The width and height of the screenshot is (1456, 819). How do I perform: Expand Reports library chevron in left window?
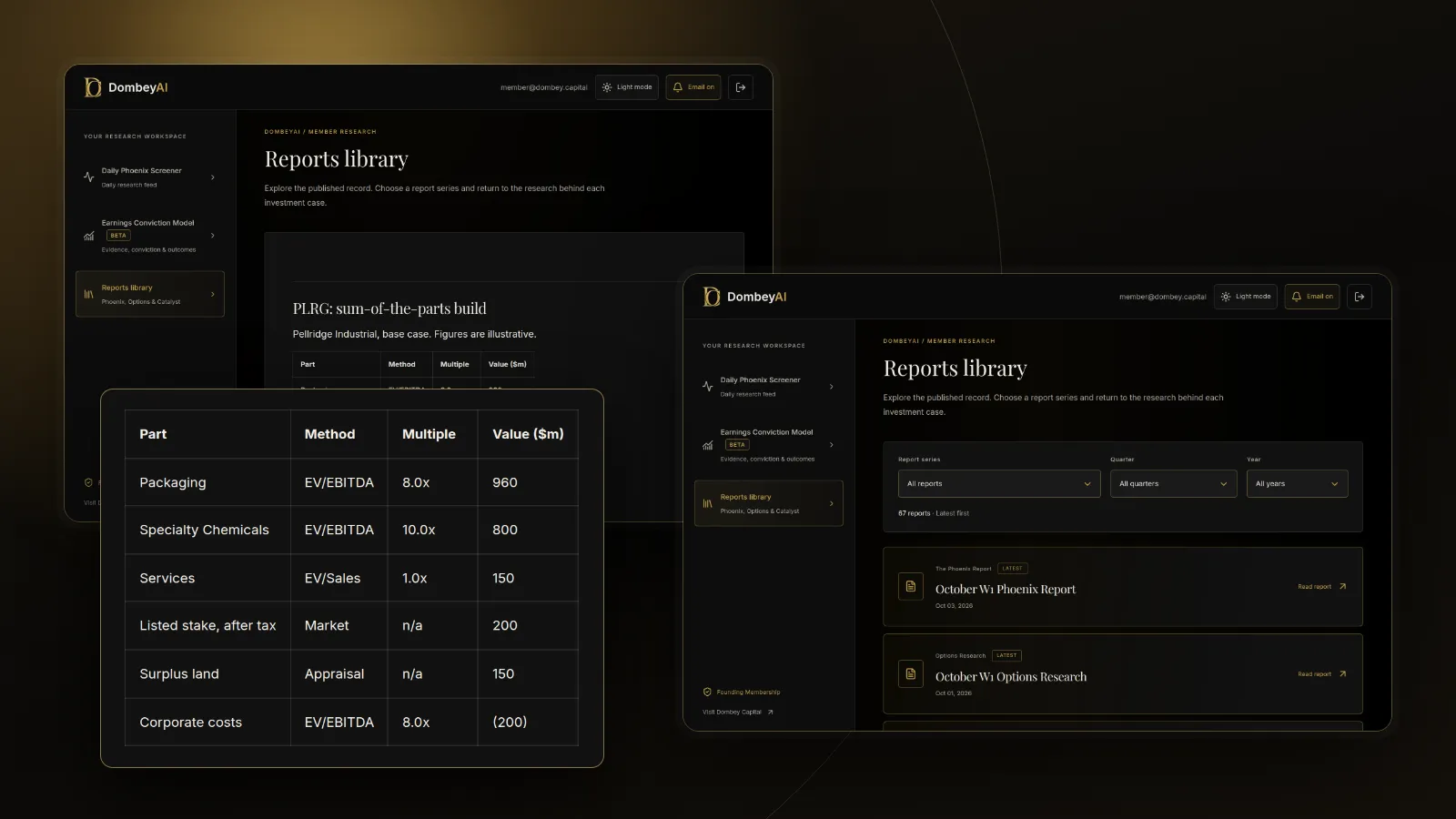pos(213,294)
